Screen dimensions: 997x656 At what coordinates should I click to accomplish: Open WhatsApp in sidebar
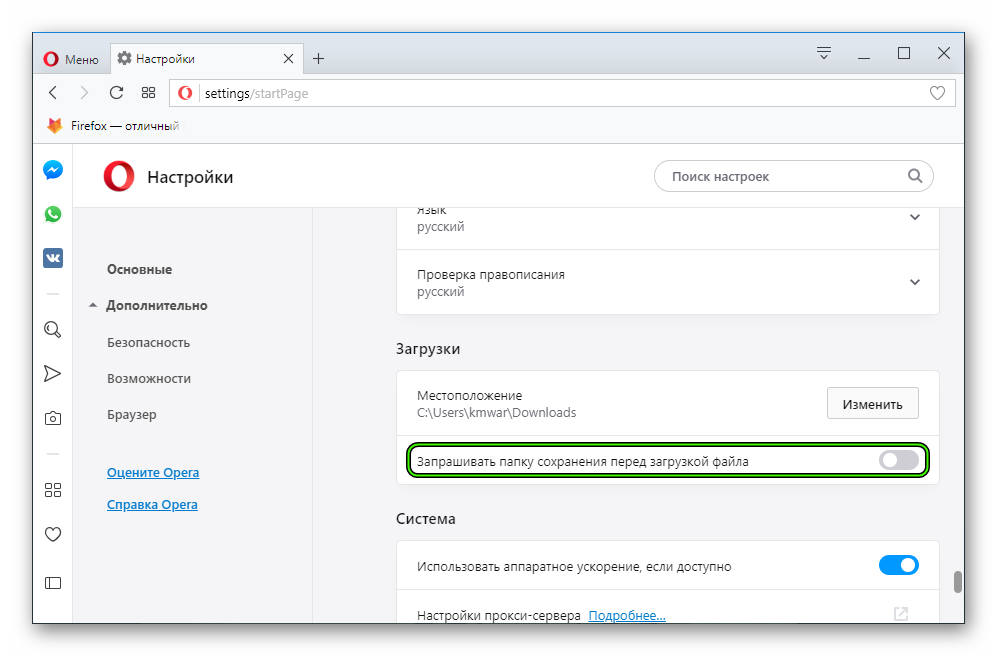(53, 214)
